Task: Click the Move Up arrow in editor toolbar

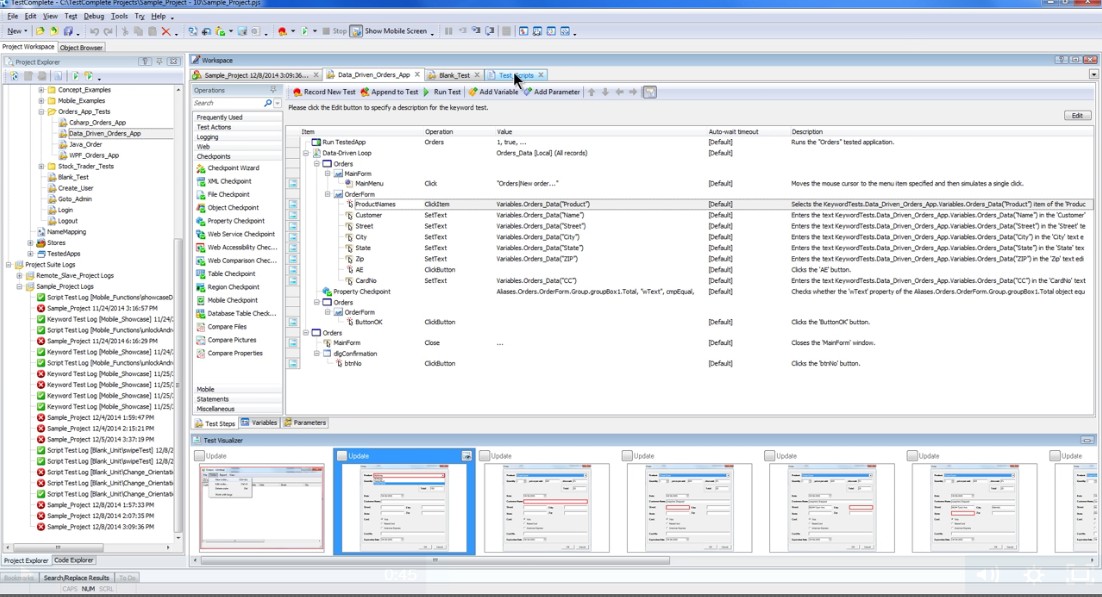Action: 591,92
